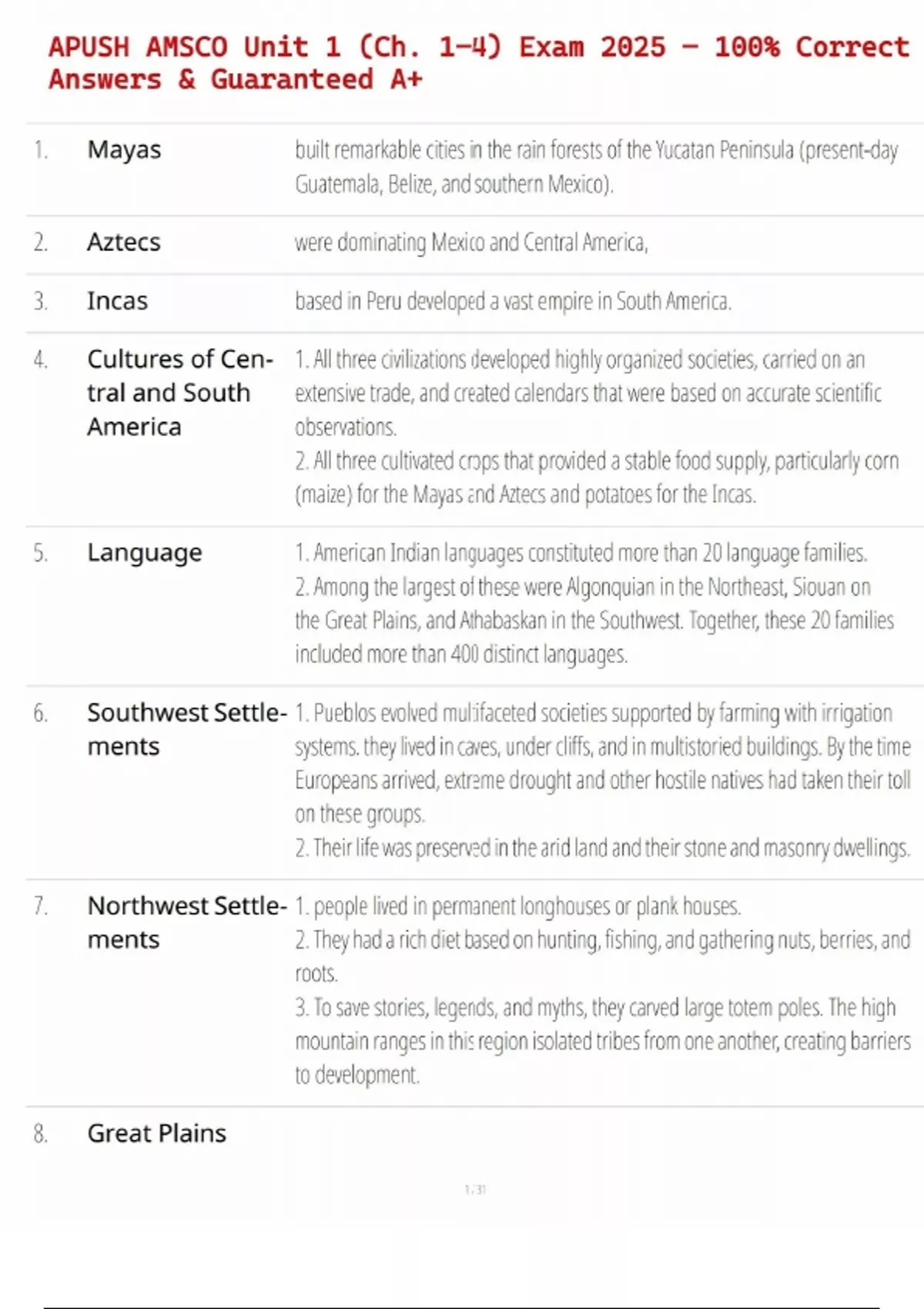Click row number 1 beside Mayas
Image resolution: width=924 pixels, height=1309 pixels.
[x=40, y=149]
